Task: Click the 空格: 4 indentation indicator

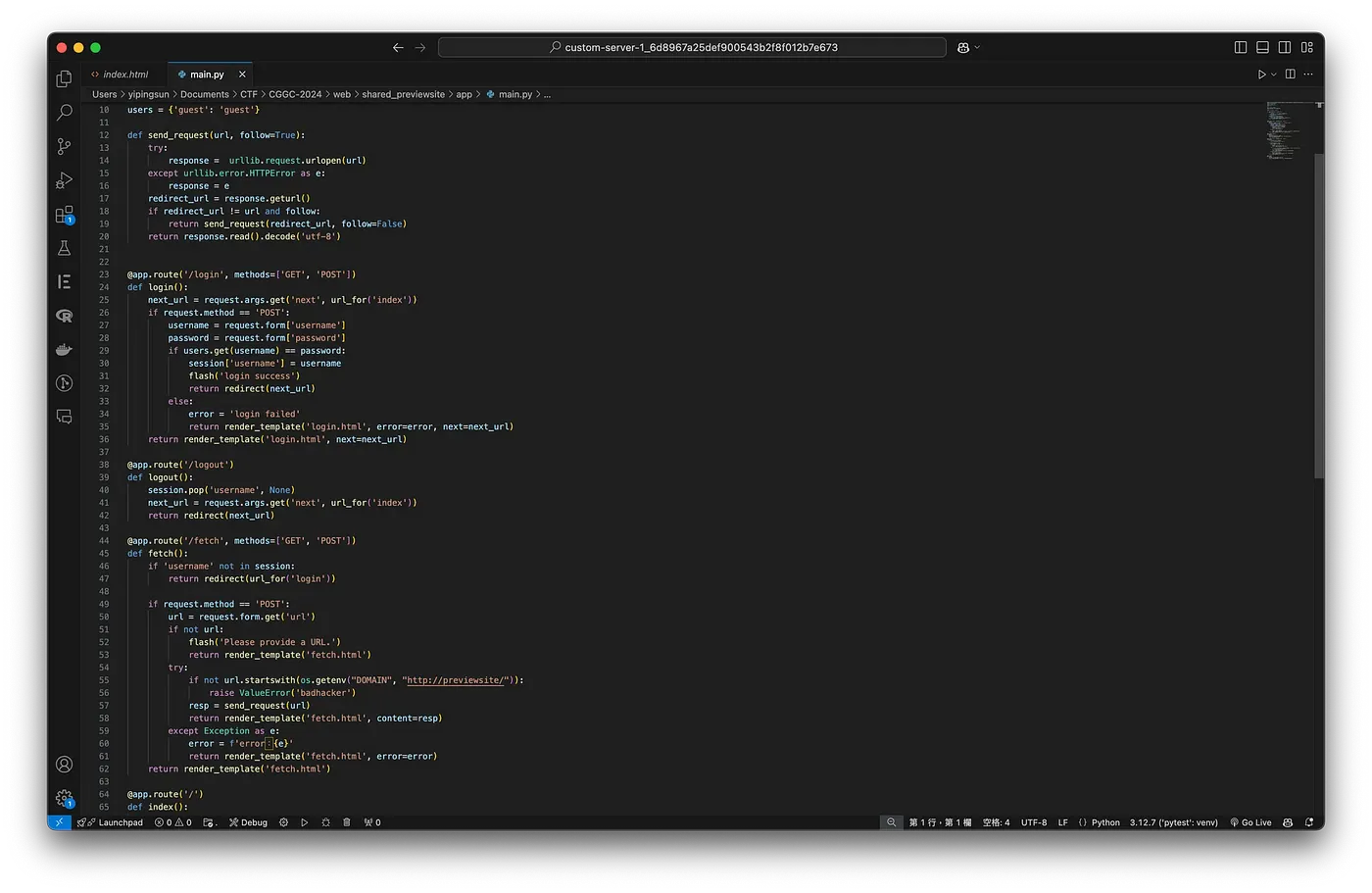Action: [x=996, y=822]
